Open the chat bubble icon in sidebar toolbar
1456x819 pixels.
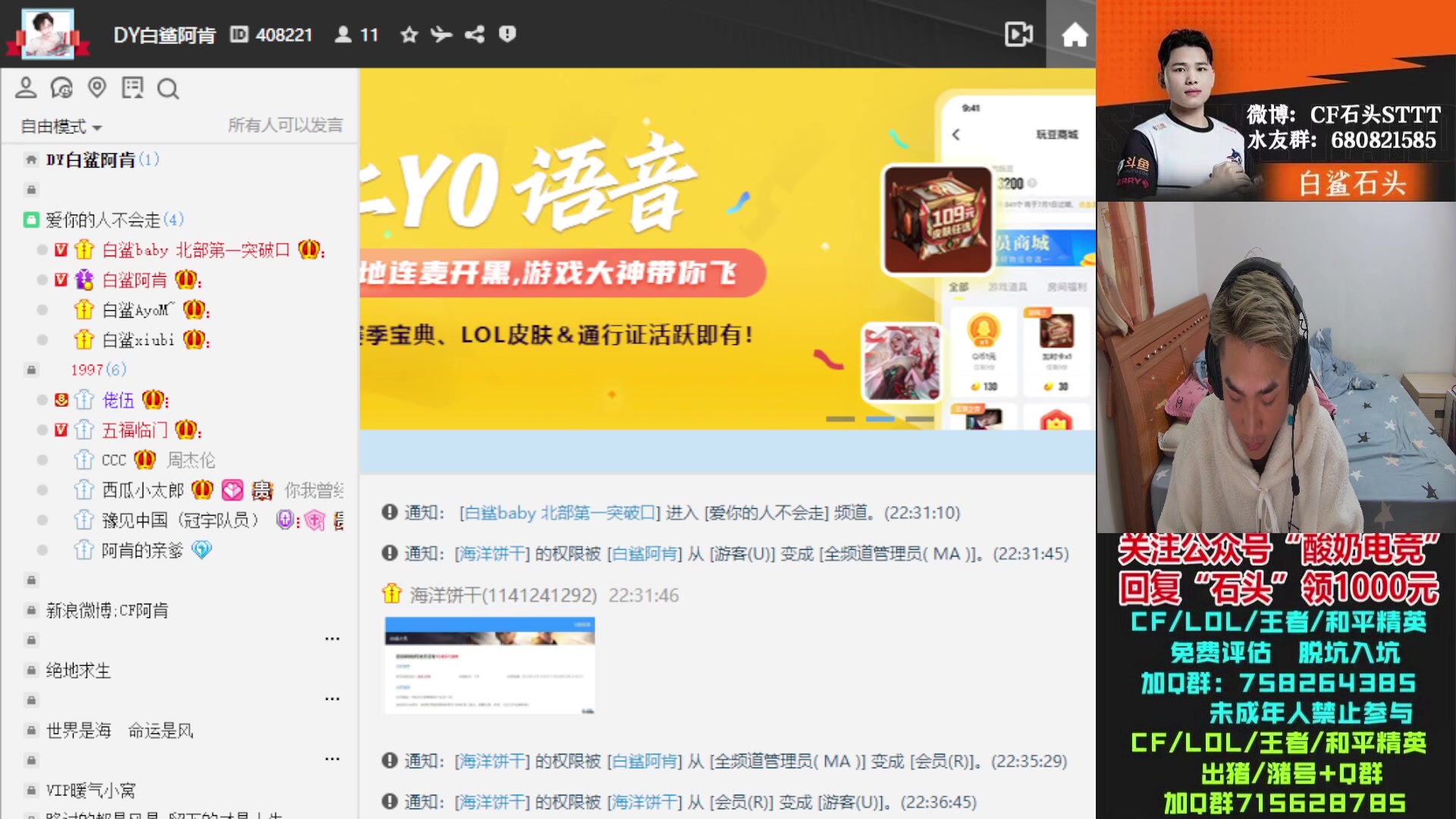pos(61,88)
